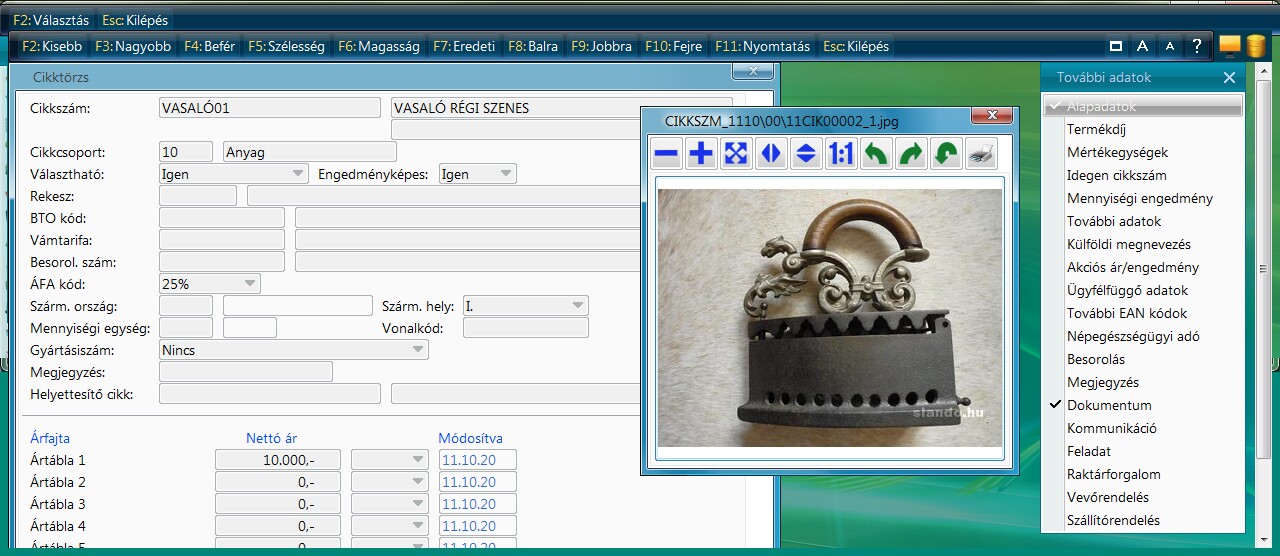Image resolution: width=1280 pixels, height=556 pixels.
Task: Select Alapadatok in További adatok list
Action: click(1143, 106)
